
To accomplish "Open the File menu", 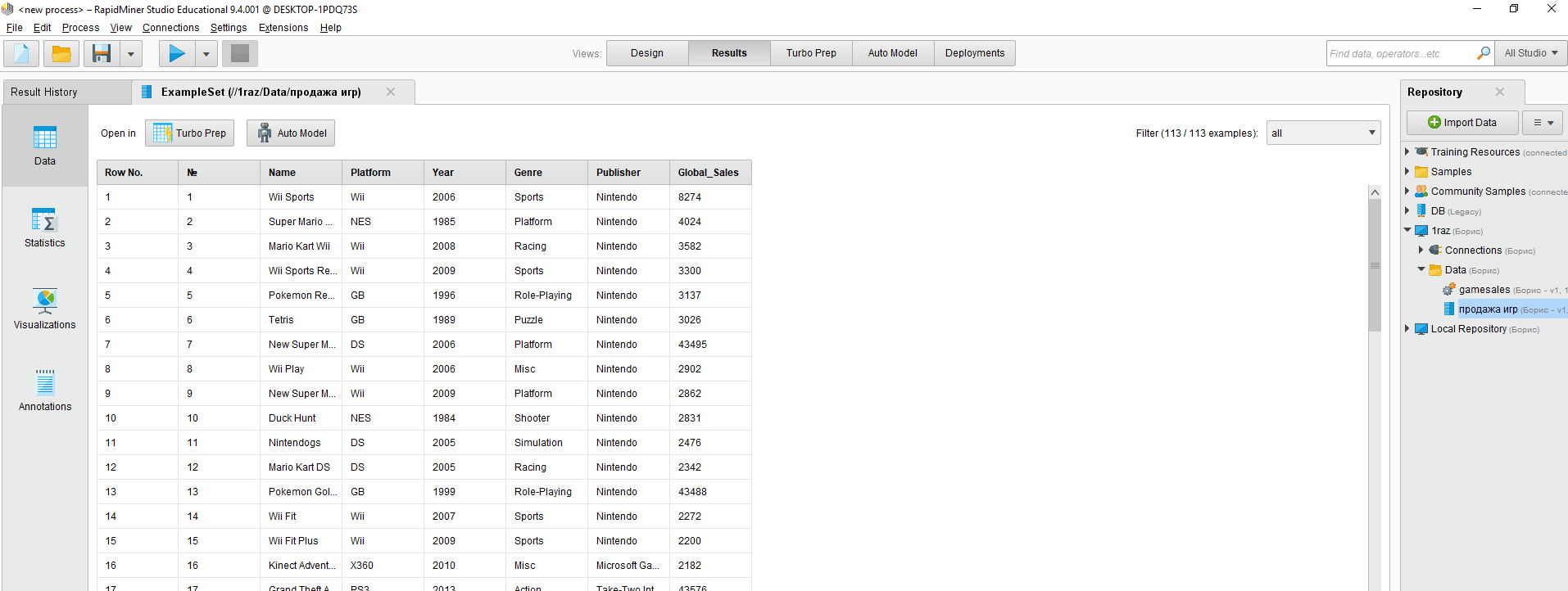I will (x=15, y=28).
